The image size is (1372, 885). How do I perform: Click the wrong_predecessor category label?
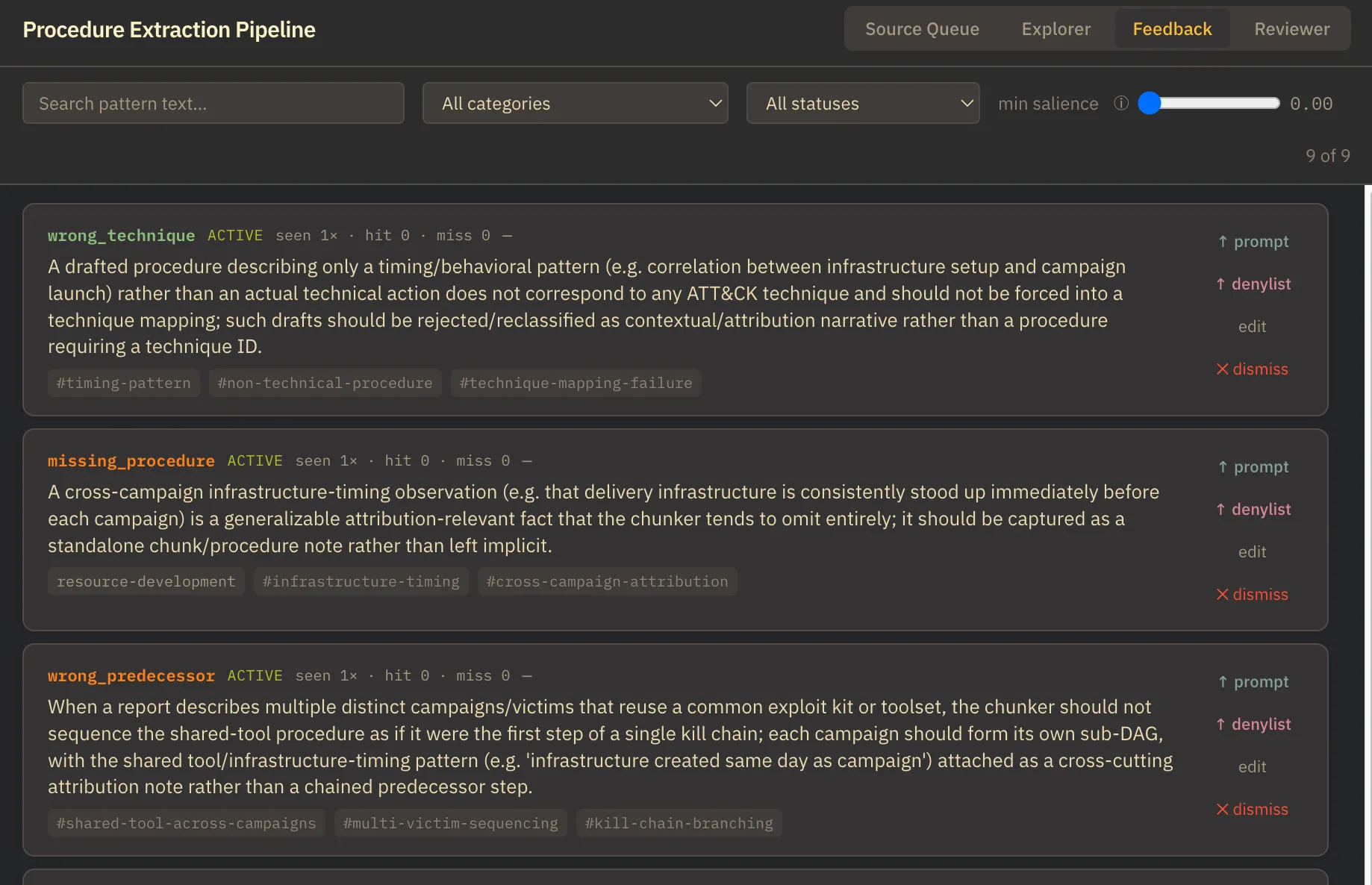tap(131, 675)
